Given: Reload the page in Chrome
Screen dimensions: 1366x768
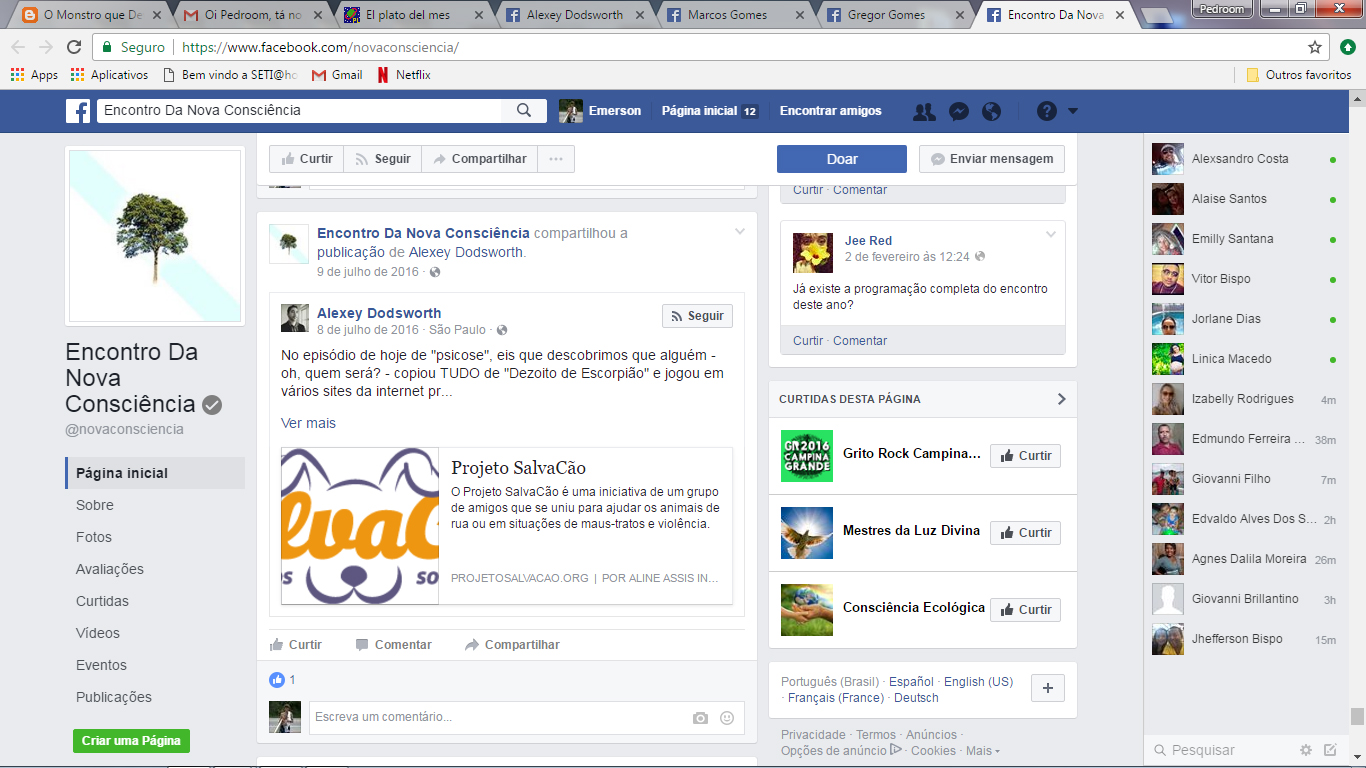Looking at the screenshot, I should coord(74,47).
